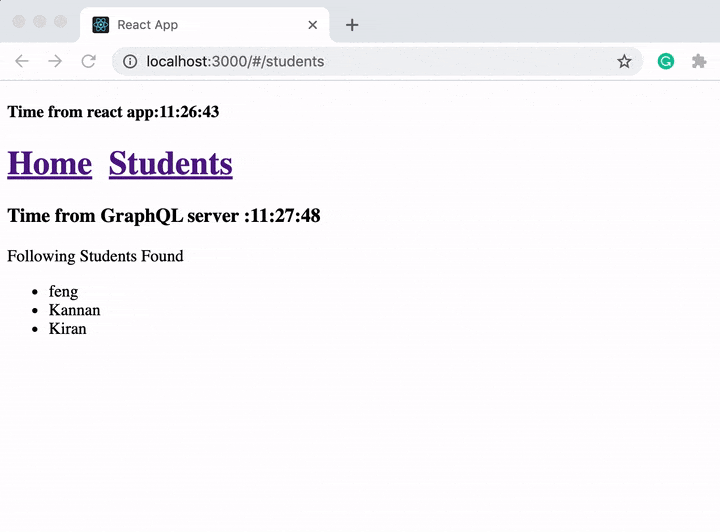Image resolution: width=720 pixels, height=532 pixels.
Task: Click the red window close button
Action: 18,21
